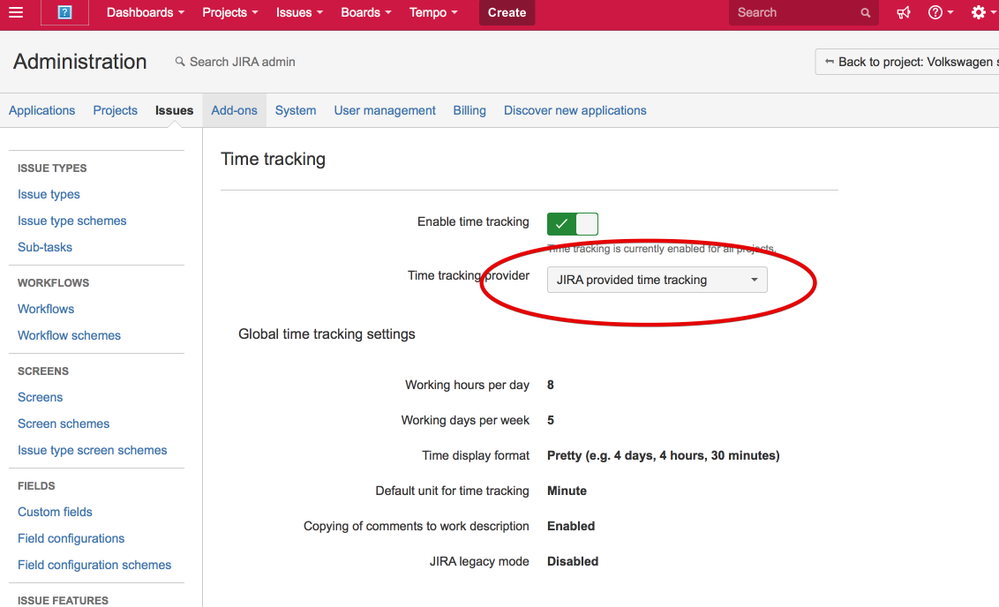Open the Workflows sidebar link

(x=46, y=309)
